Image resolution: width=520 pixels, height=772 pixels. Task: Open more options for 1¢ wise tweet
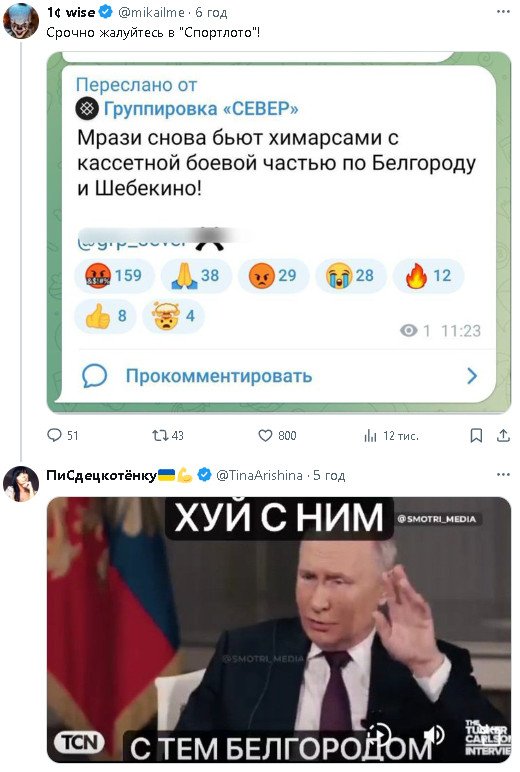click(503, 11)
